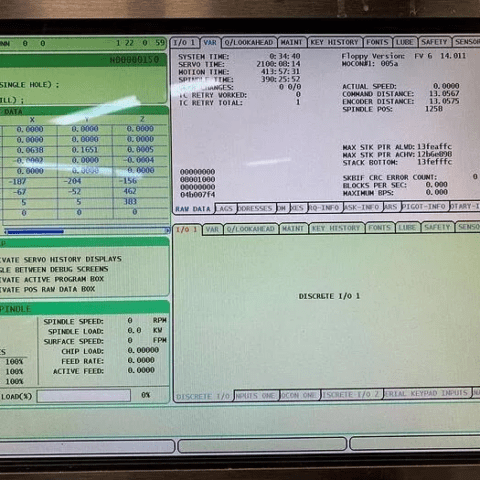The image size is (480, 480).
Task: Open the PIGOT-INFO sub-tab
Action: point(424,206)
